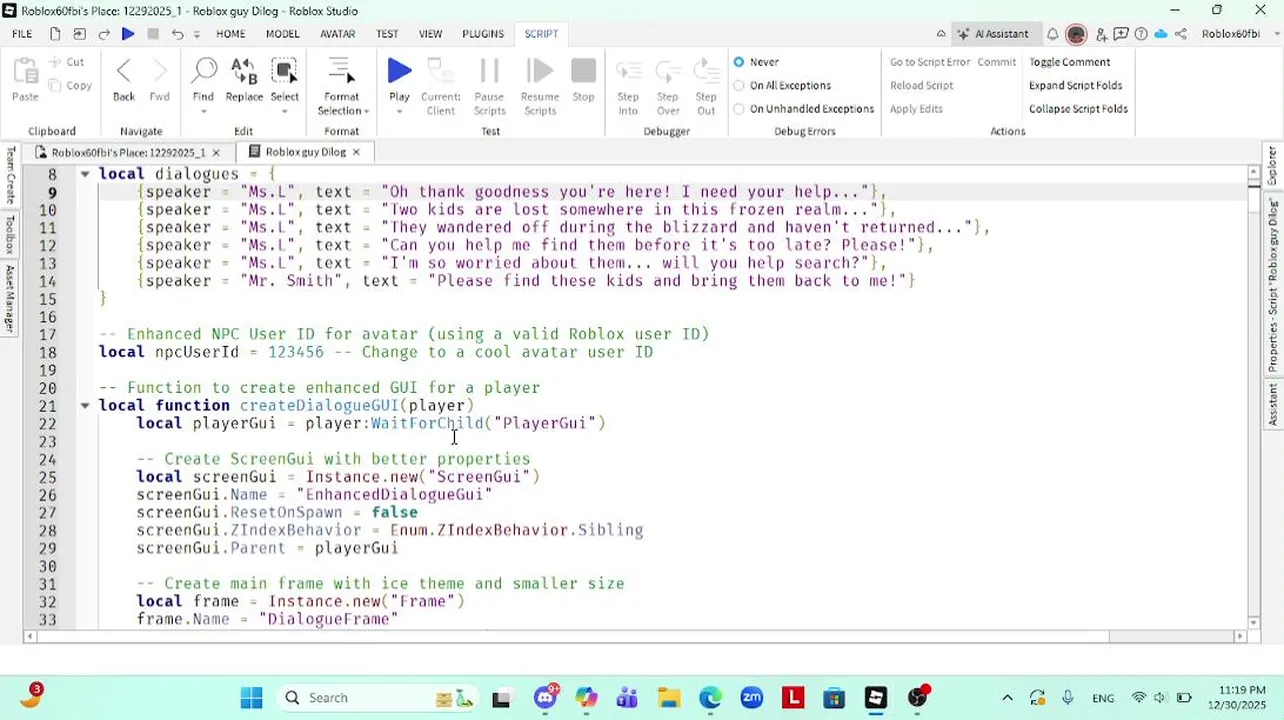Screen dimensions: 1284x720
Task: Click the blue cloud icon
Action: (1161, 34)
